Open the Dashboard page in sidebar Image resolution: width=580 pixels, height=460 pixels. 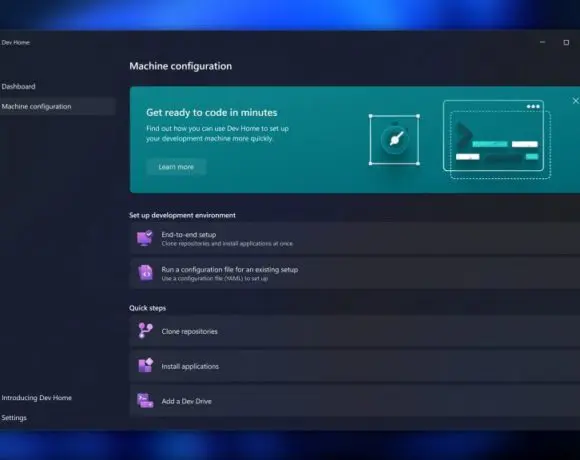tap(18, 87)
